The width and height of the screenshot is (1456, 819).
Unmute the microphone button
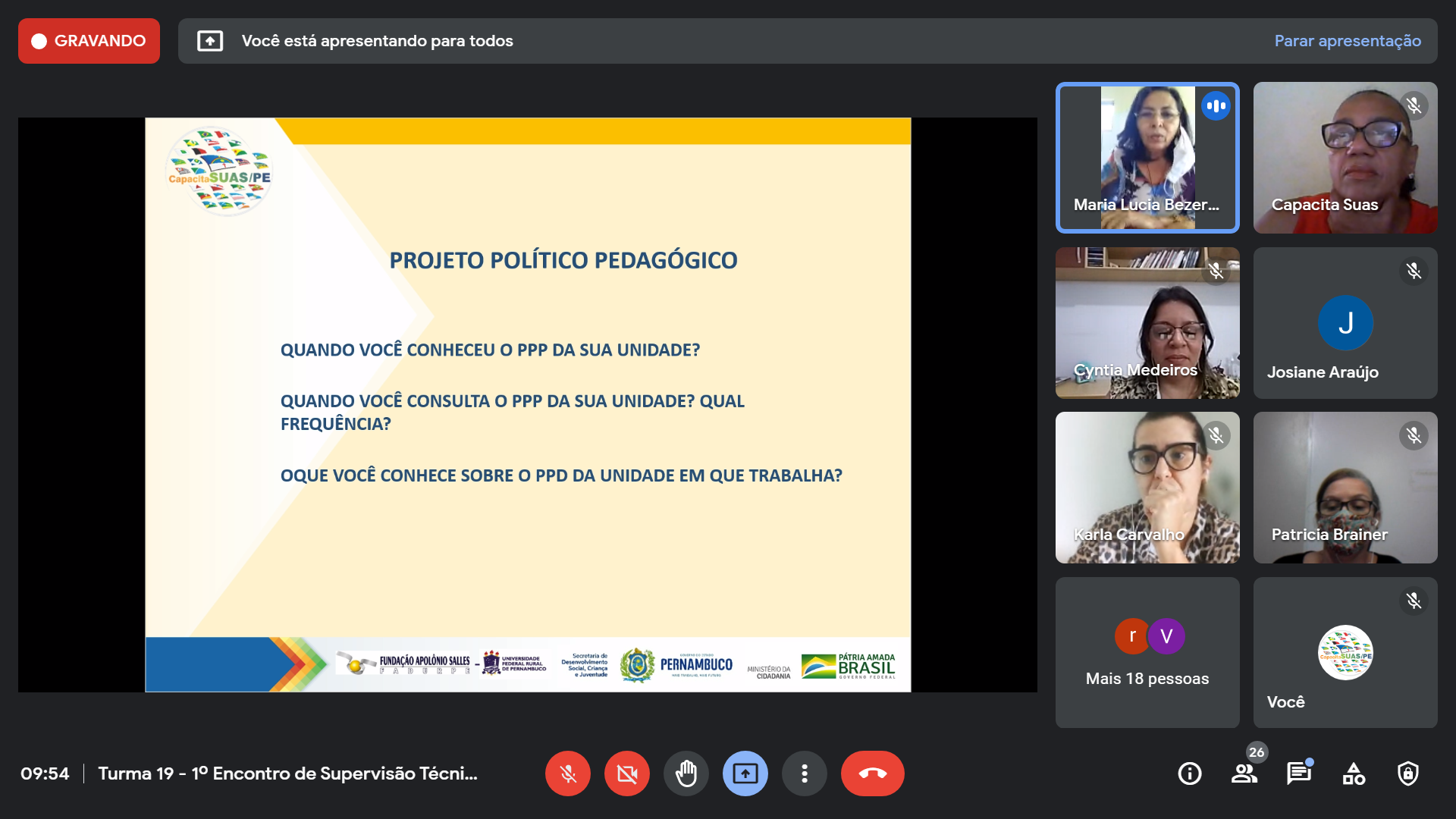coord(567,773)
